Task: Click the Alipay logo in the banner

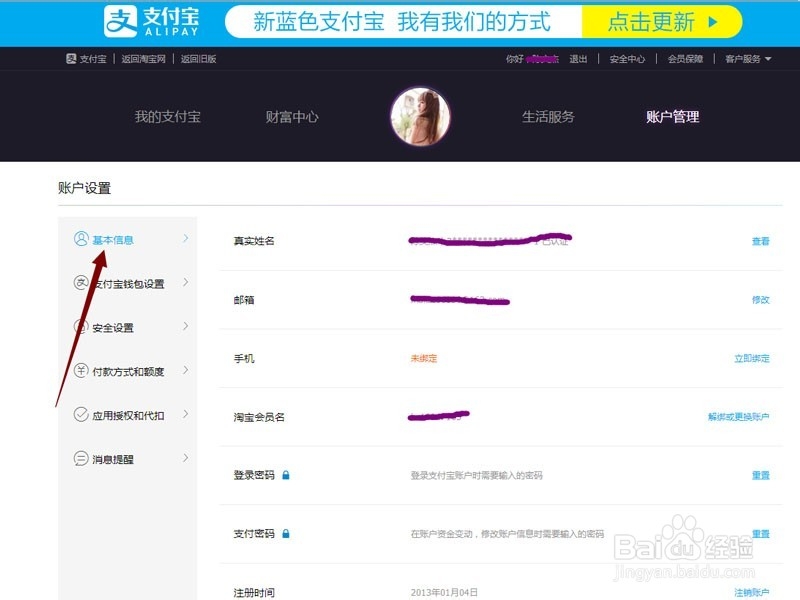Action: (152, 21)
